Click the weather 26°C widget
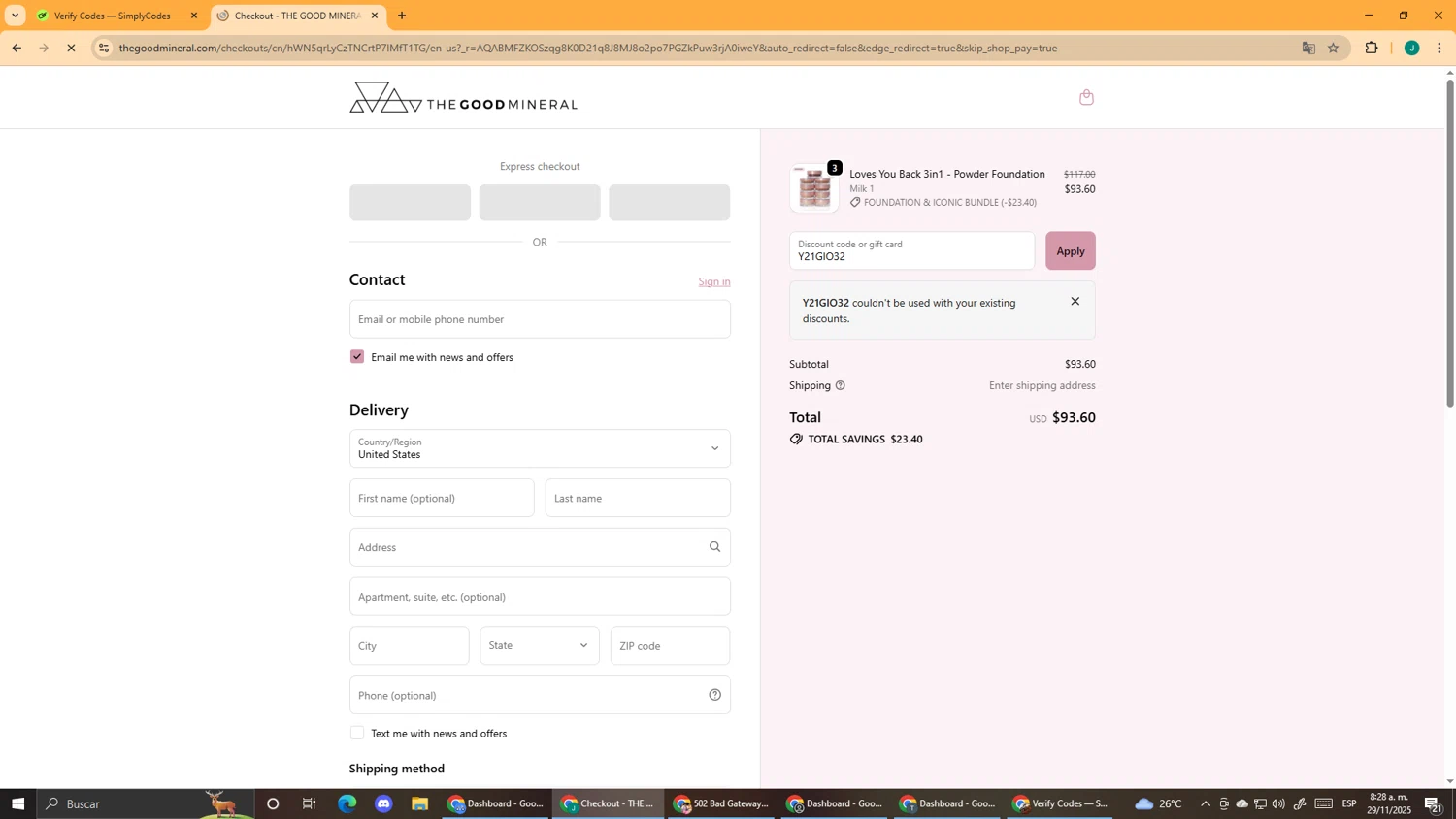The image size is (1456, 819). pos(1159,803)
